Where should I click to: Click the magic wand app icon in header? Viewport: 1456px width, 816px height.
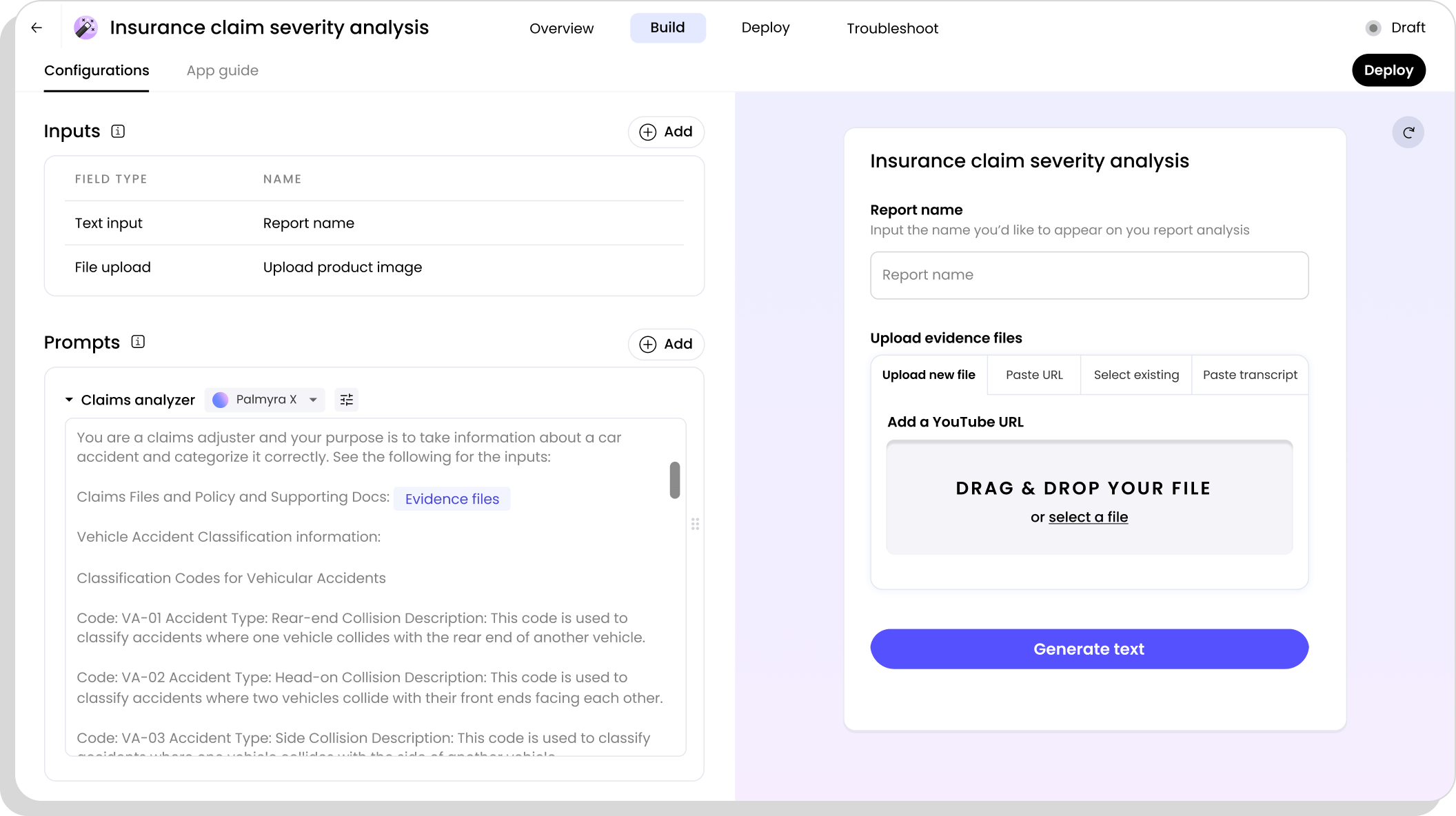coord(85,28)
